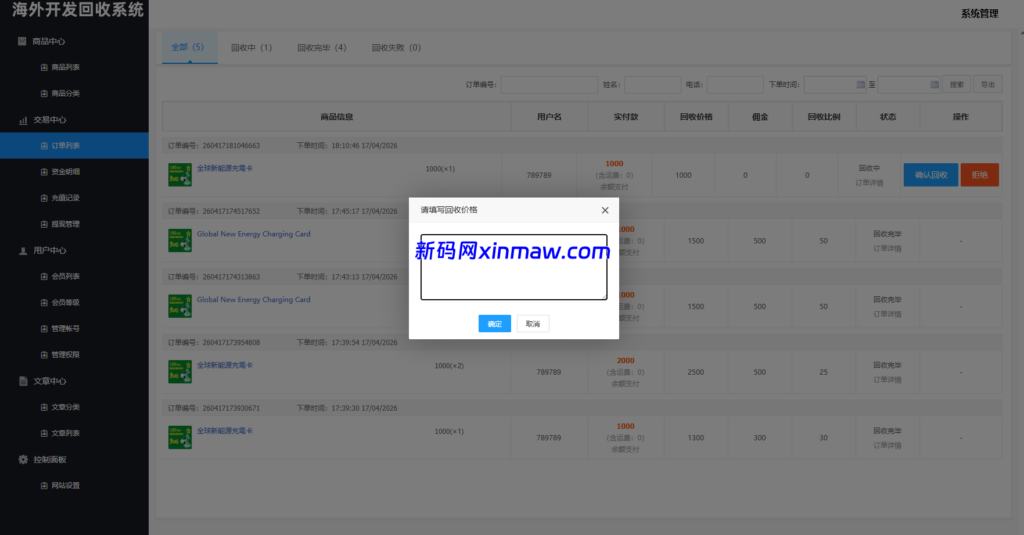Expand the 交易中心 sidebar section label

[x=50, y=120]
